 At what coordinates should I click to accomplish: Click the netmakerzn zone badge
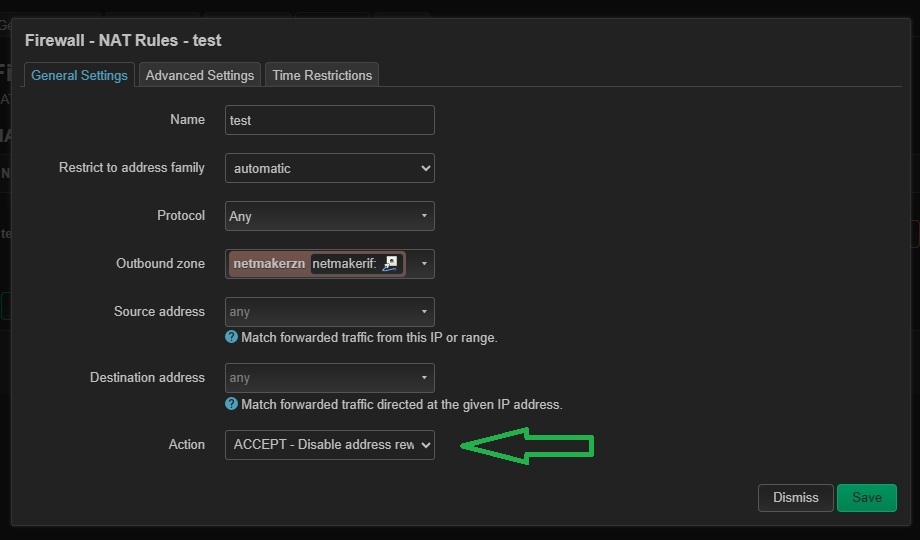[269, 264]
